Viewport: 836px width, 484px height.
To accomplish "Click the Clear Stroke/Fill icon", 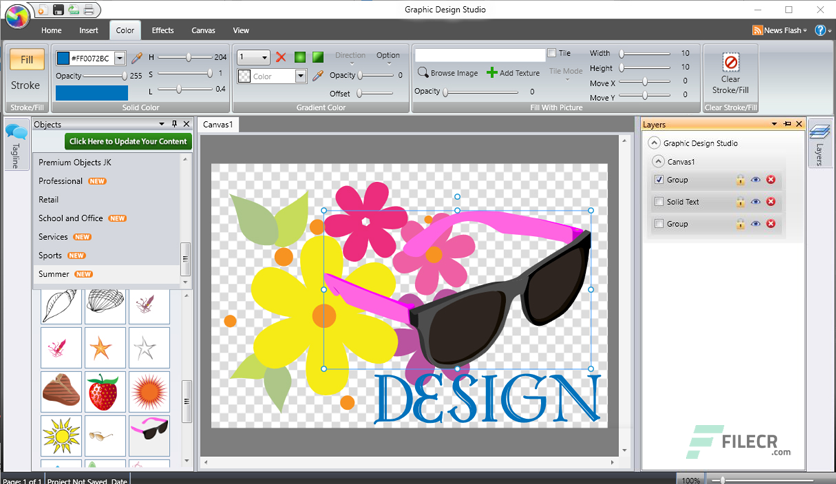I will (730, 62).
